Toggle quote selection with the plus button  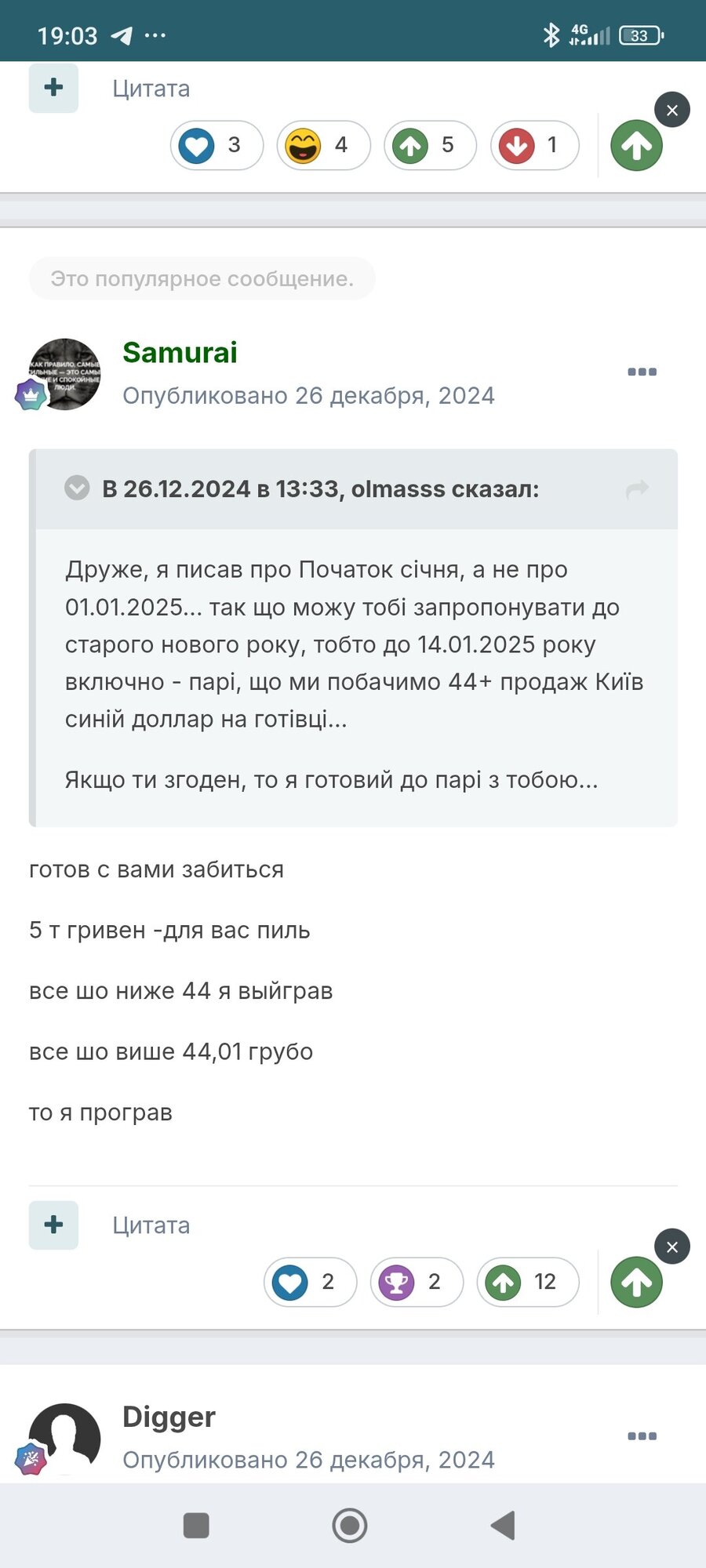pos(53,1225)
